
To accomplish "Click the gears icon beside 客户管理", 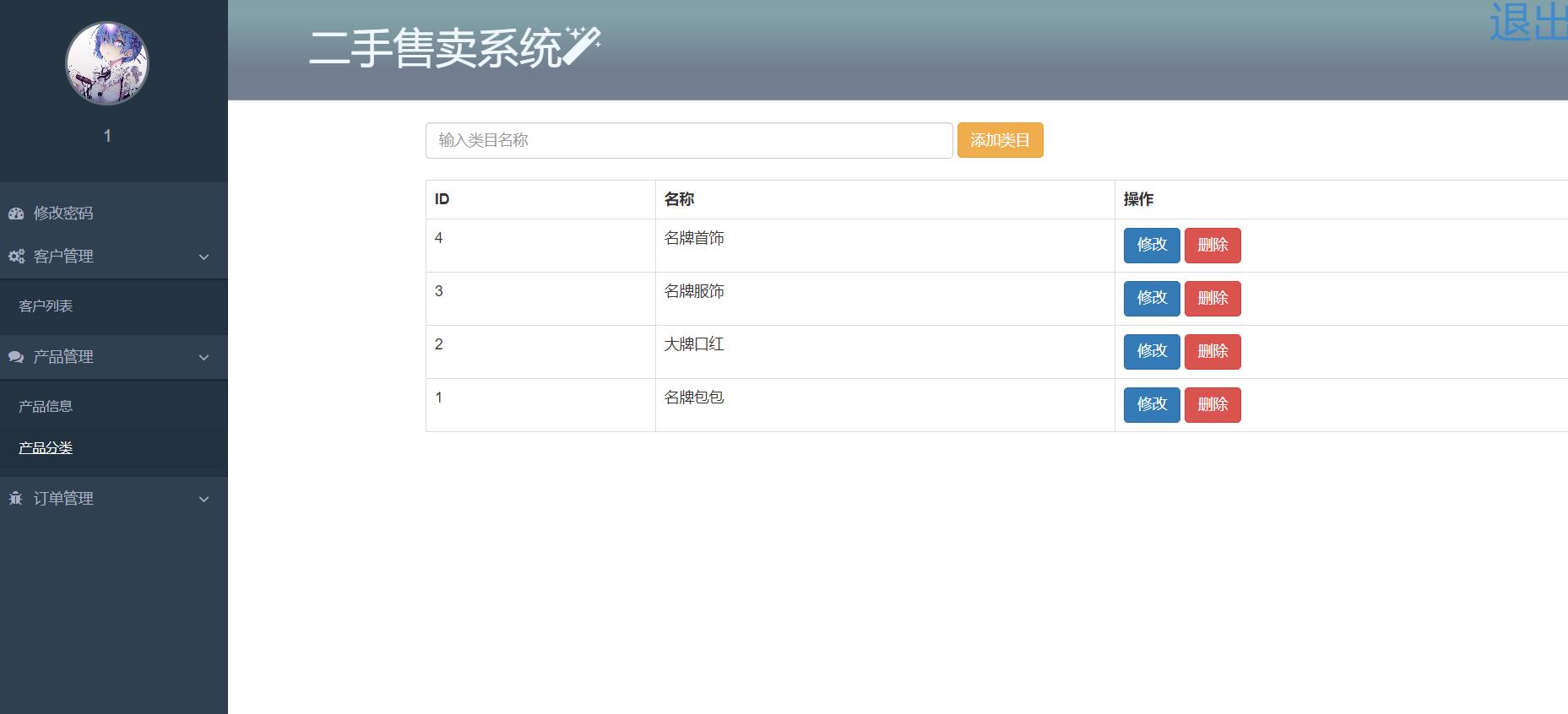I will pos(16,257).
